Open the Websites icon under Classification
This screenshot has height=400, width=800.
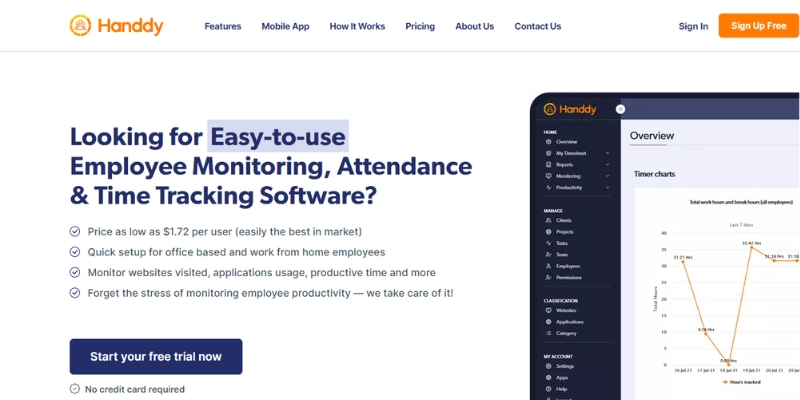[549, 311]
